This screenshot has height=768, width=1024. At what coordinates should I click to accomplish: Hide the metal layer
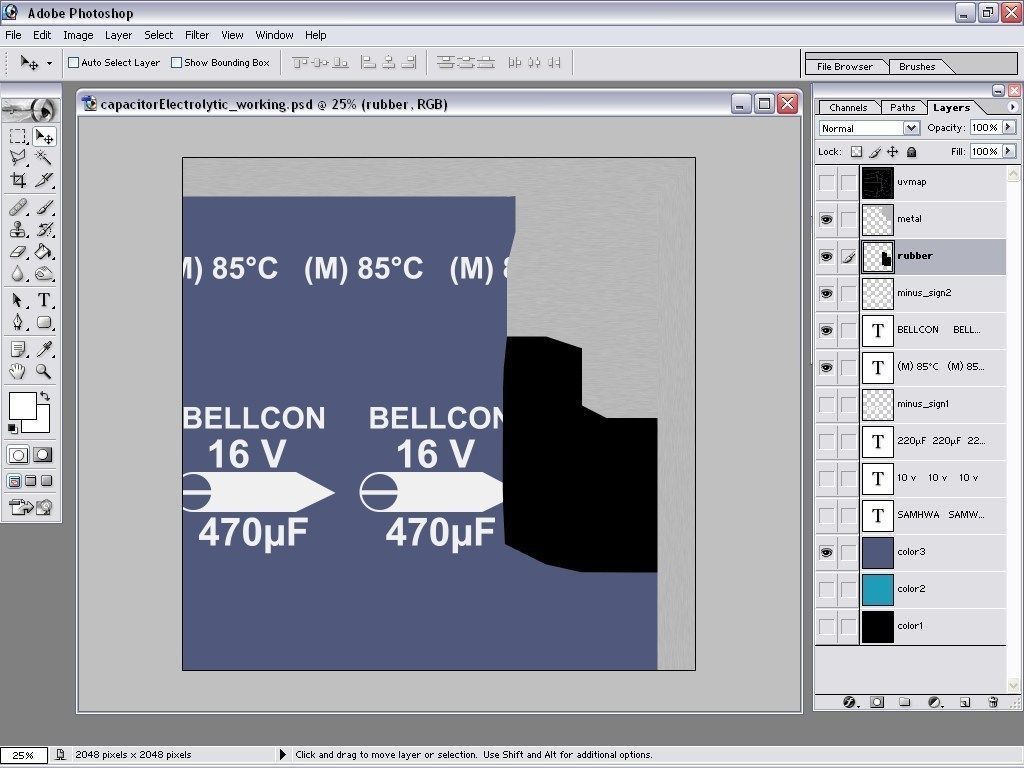(x=826, y=219)
